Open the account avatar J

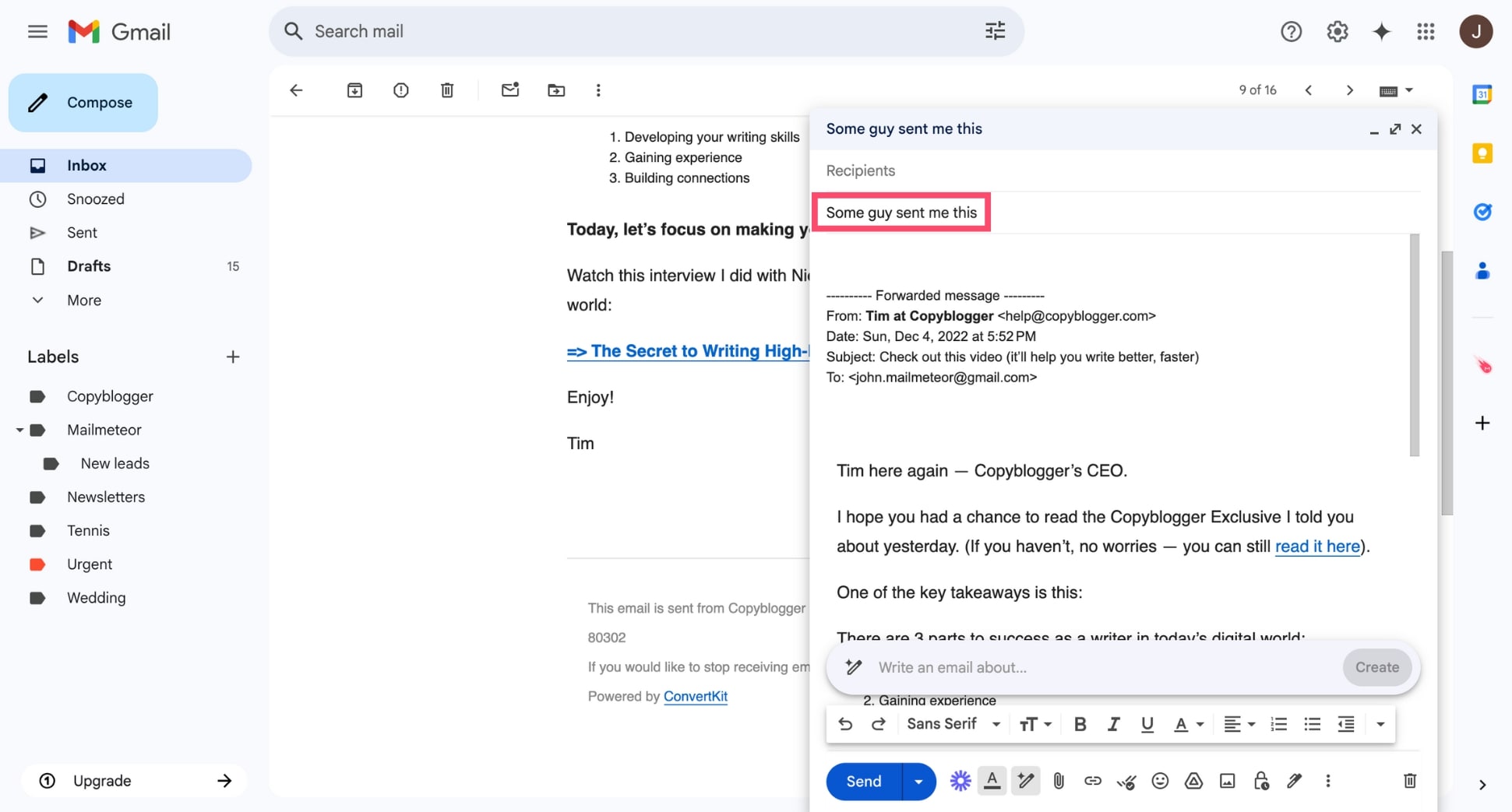[1475, 32]
